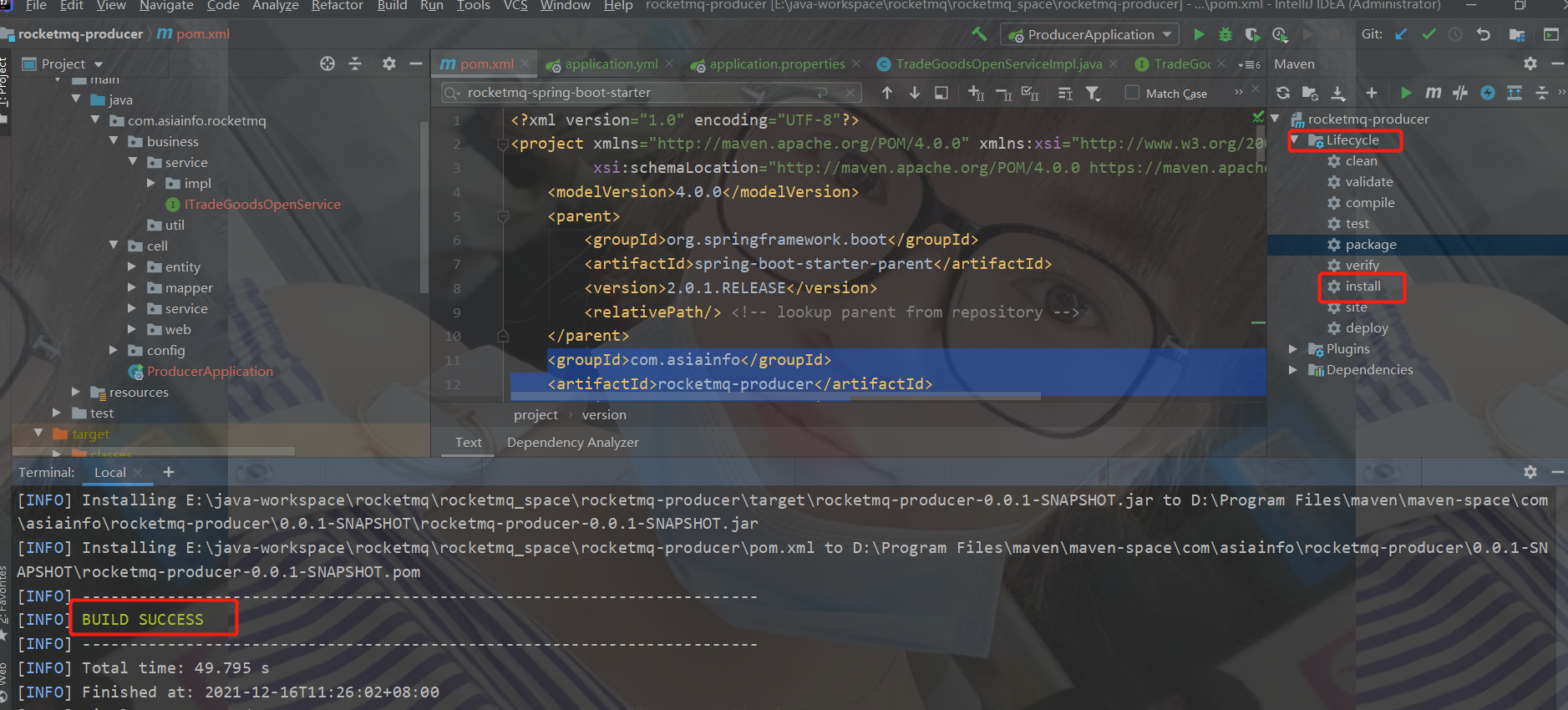Open the TradeGoodsOpenServiceImpl.java tab

998,64
